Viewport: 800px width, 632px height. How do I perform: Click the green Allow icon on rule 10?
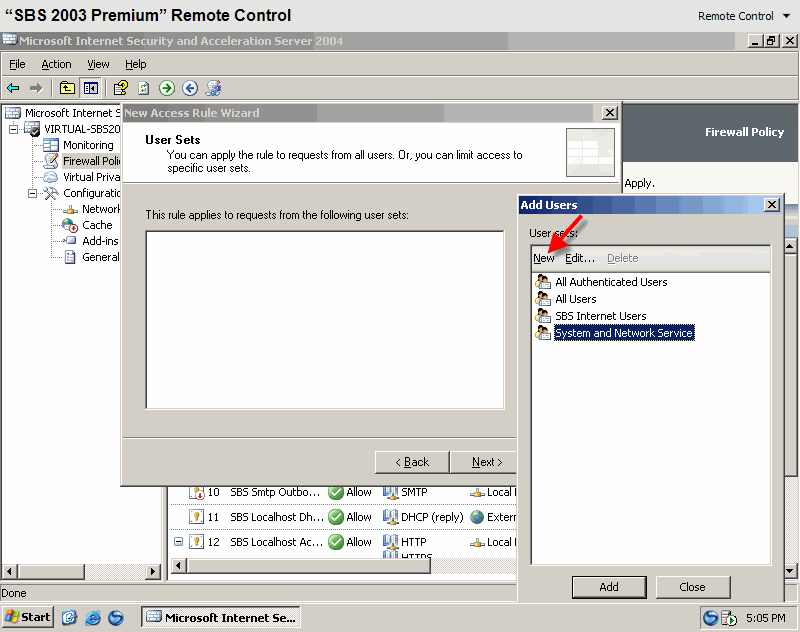click(336, 492)
